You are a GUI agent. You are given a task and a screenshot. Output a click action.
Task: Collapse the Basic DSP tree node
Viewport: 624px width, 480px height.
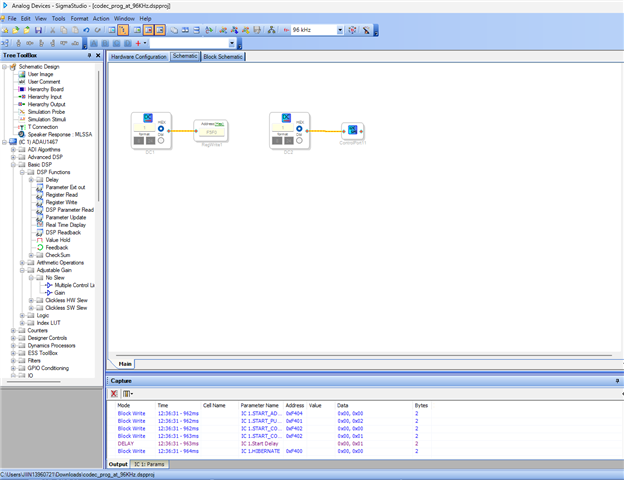click(13, 164)
